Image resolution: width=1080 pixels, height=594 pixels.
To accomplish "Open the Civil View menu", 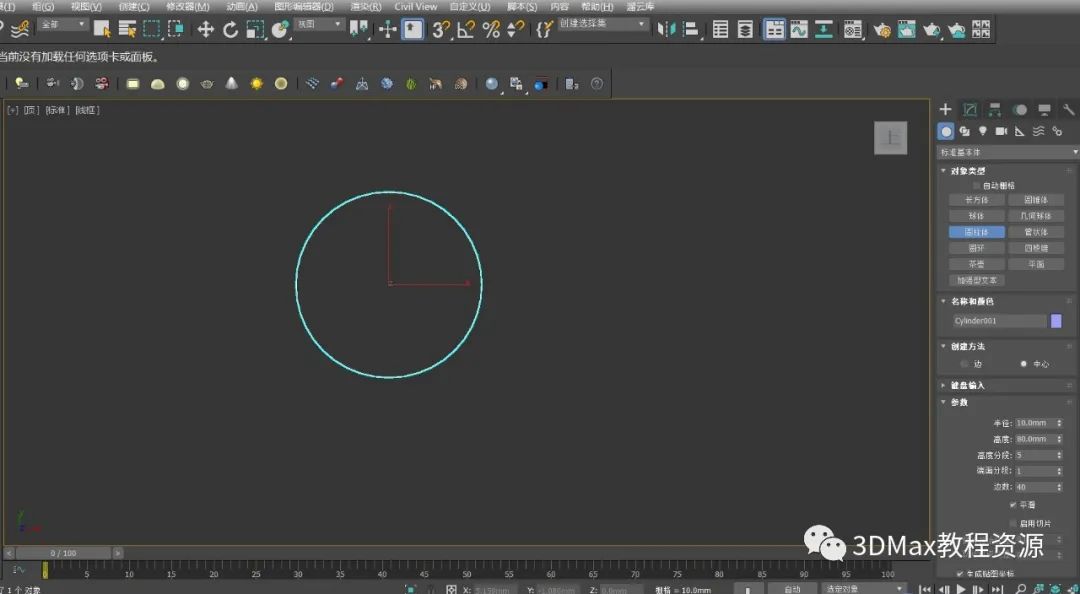I will pos(415,6).
